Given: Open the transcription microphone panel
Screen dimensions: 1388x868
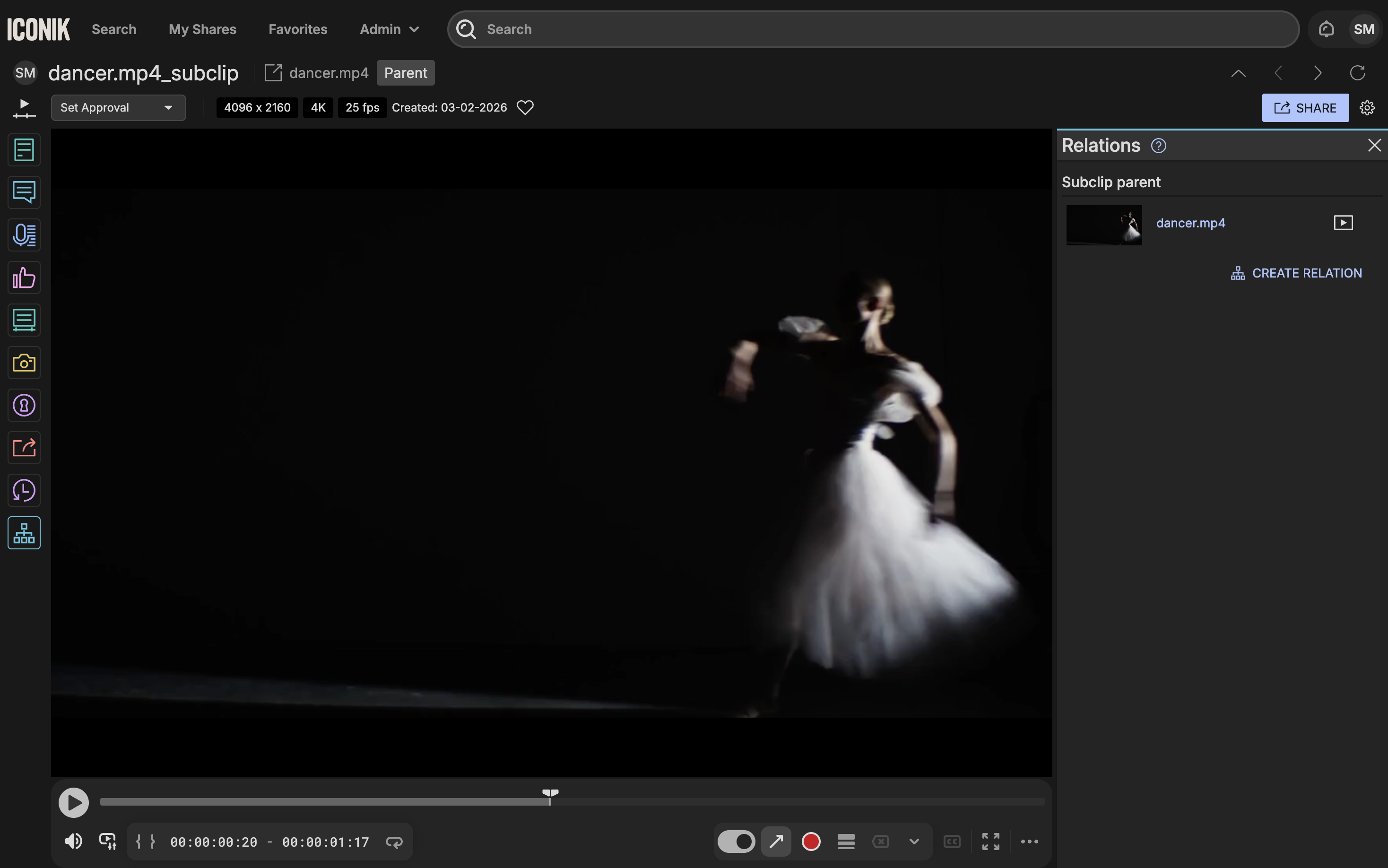Looking at the screenshot, I should point(24,235).
